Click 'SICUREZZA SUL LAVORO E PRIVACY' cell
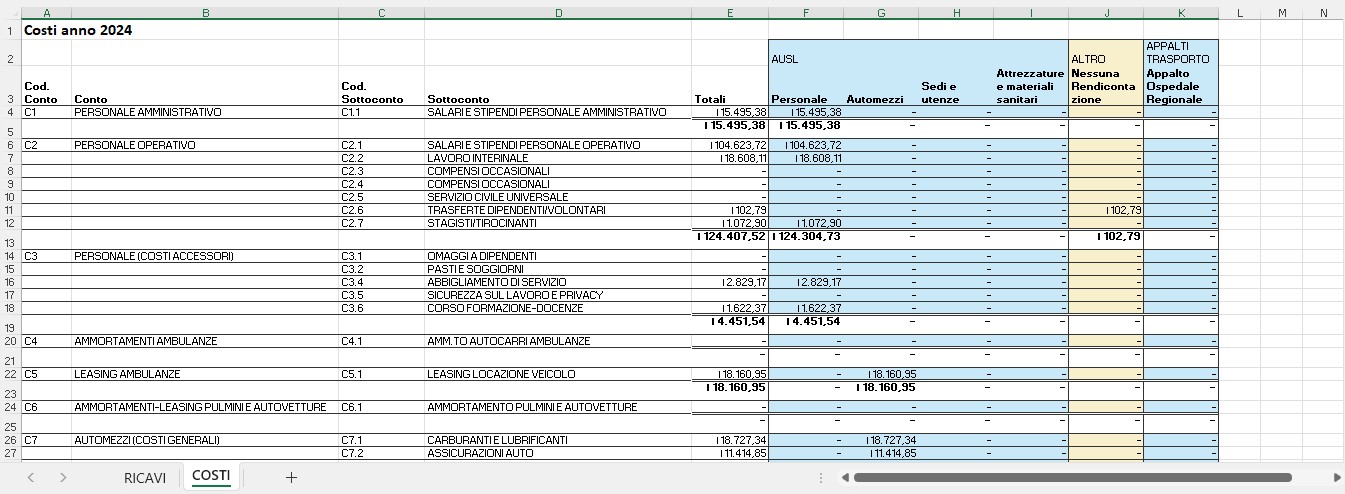This screenshot has height=494, width=1345. [558, 295]
